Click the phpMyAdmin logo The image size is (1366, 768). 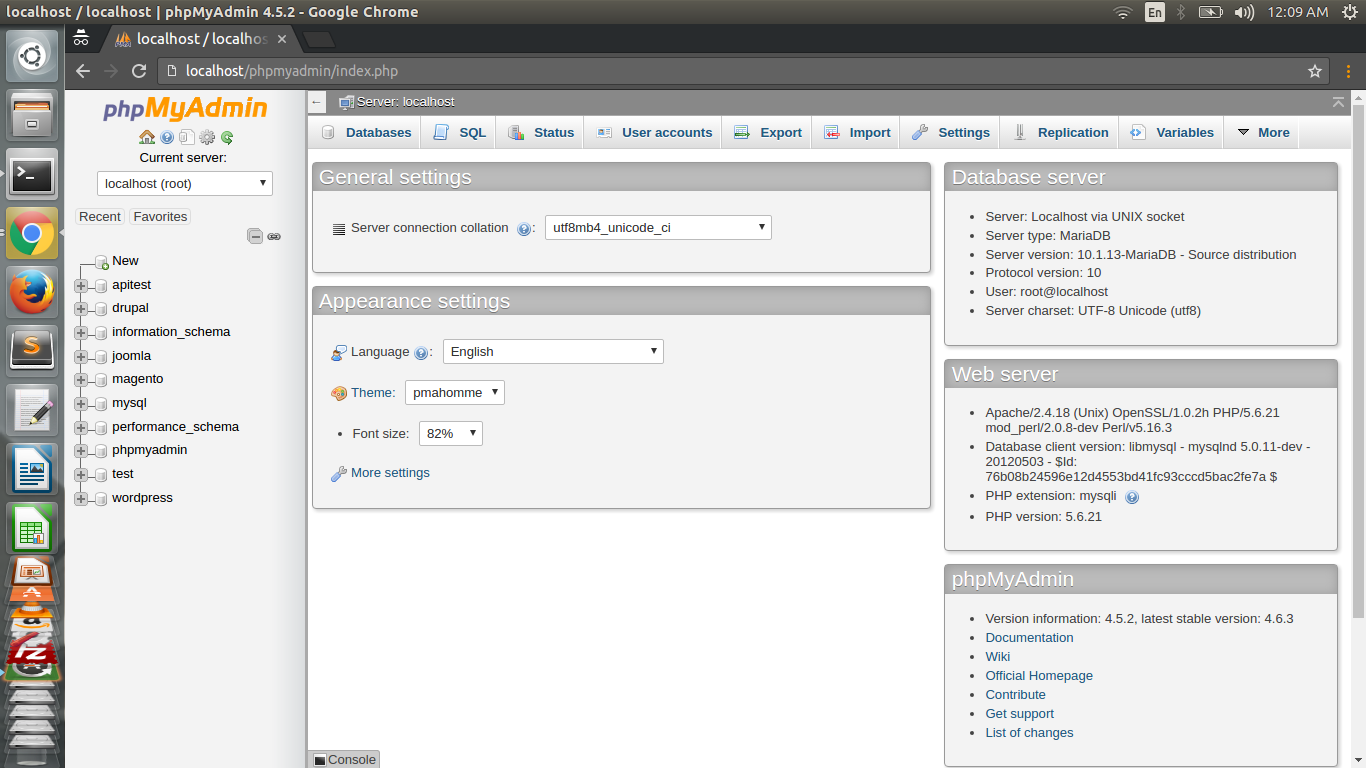[185, 108]
